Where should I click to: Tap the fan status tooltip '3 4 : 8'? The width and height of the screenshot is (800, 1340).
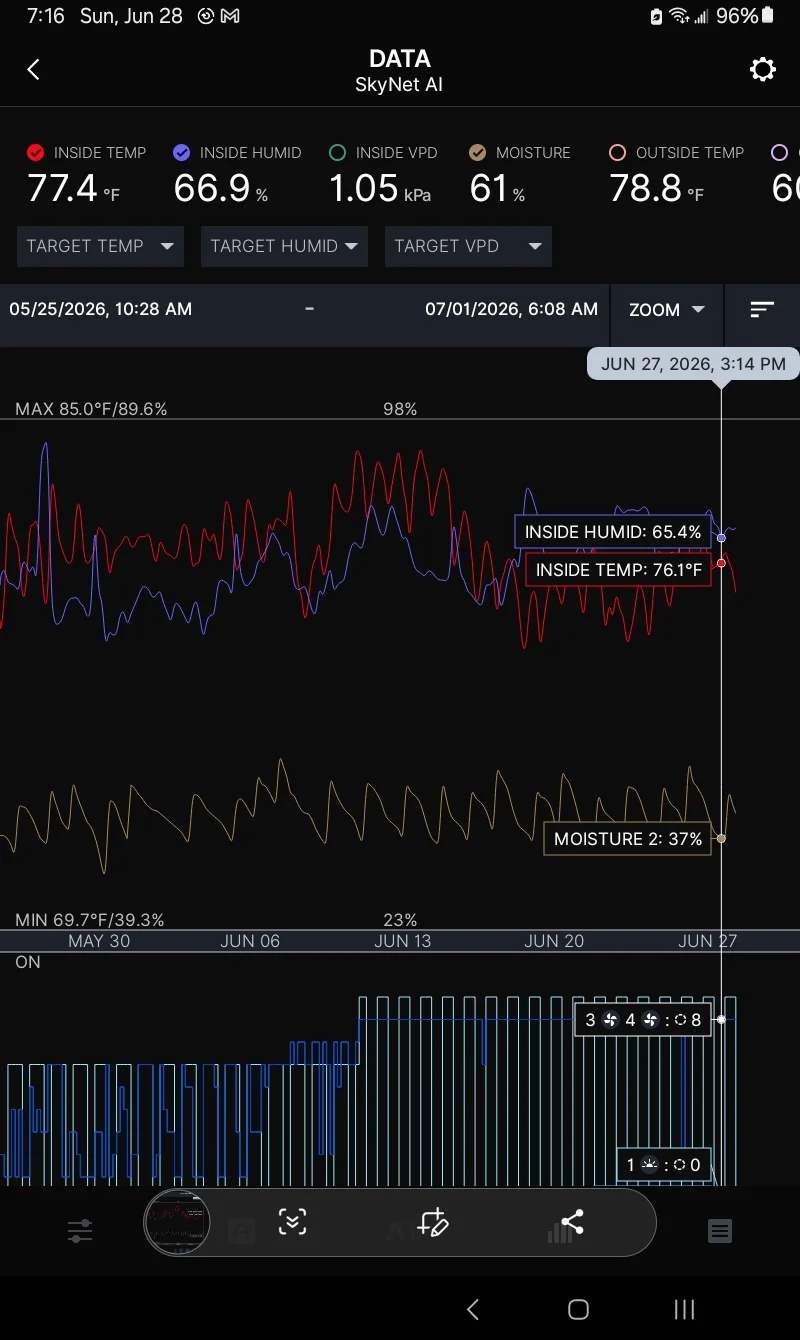pos(643,1020)
